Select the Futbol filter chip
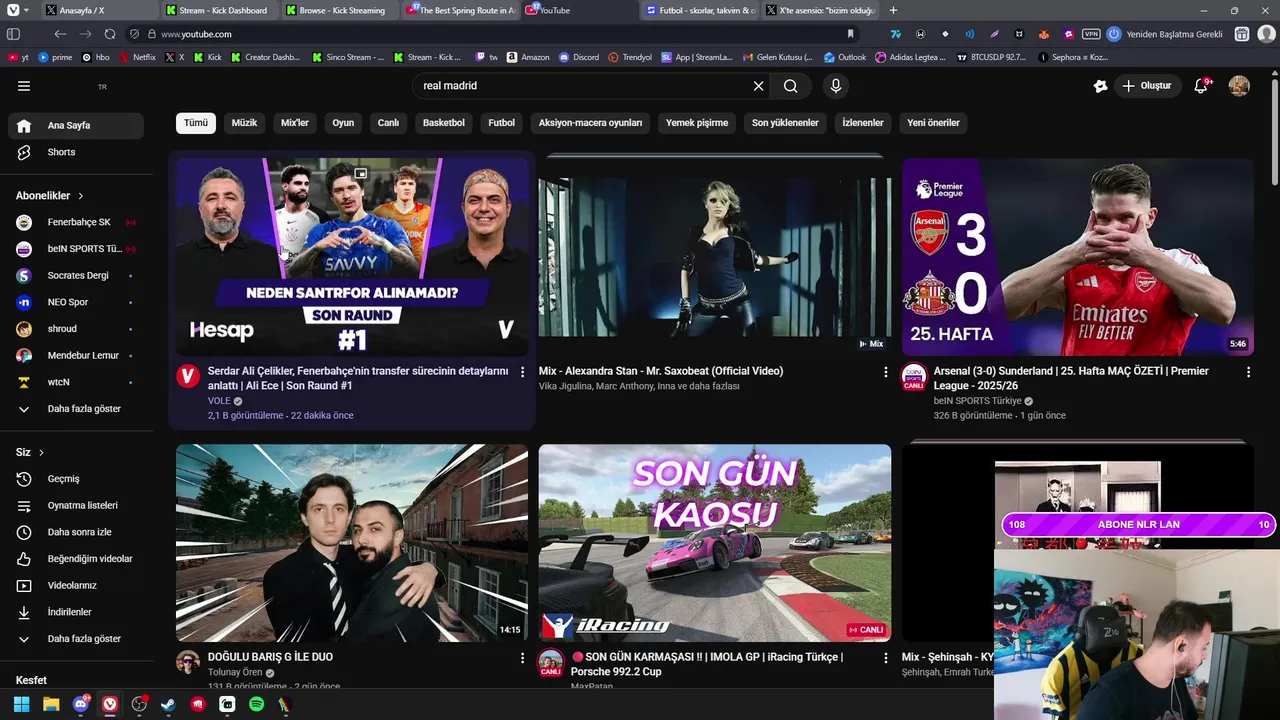1280x720 pixels. [502, 123]
